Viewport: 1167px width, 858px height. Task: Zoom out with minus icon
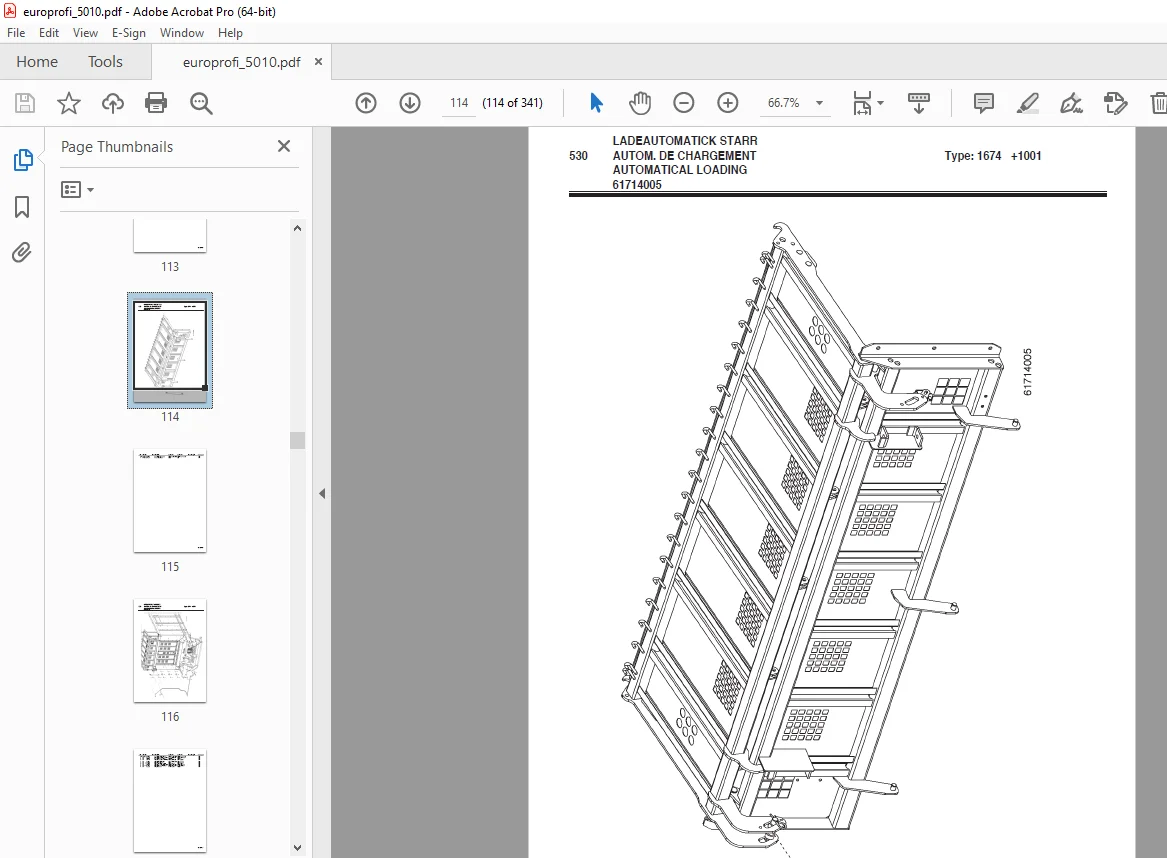click(683, 103)
